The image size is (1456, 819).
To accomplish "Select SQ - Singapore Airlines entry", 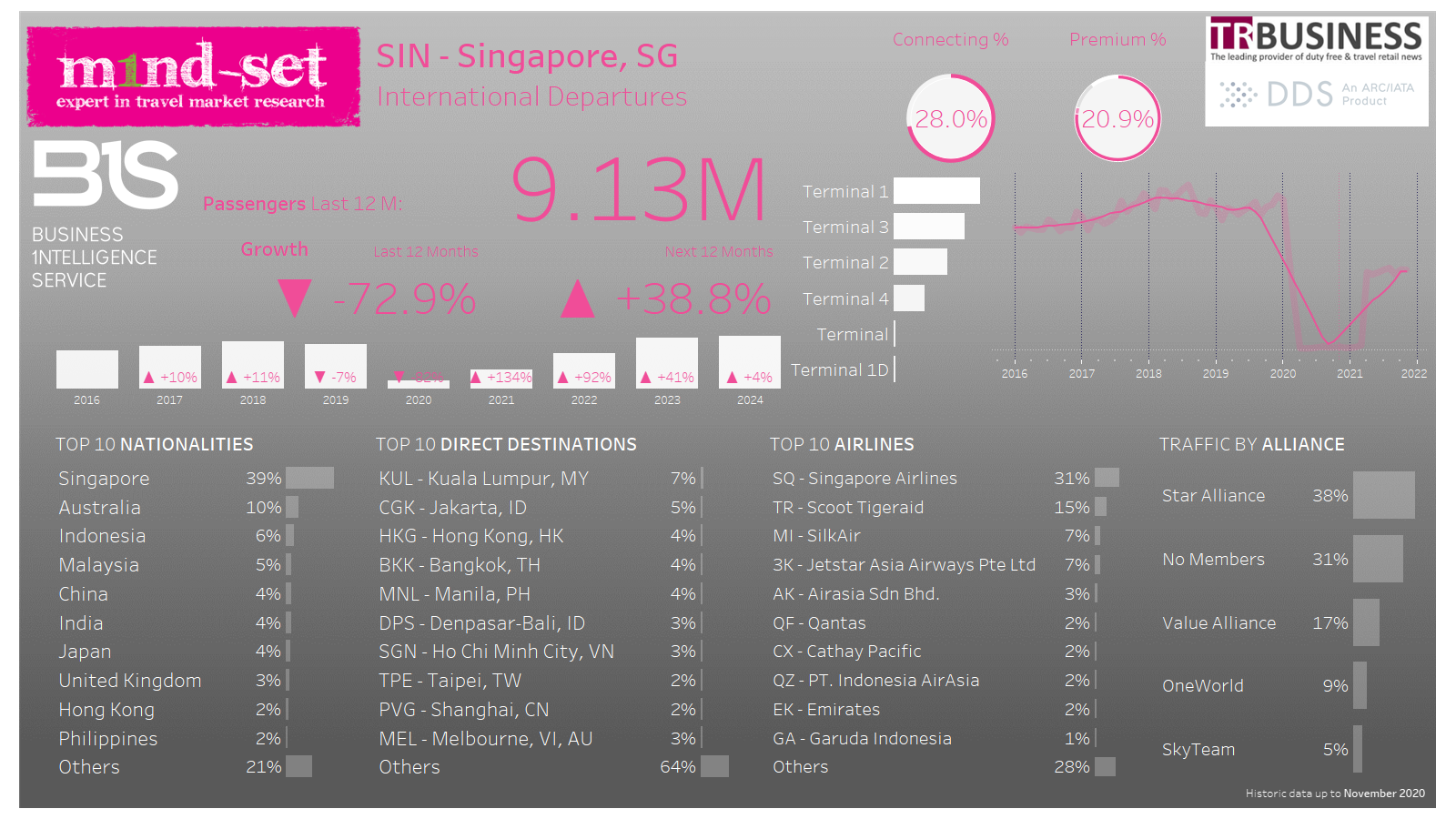I will pos(864,478).
